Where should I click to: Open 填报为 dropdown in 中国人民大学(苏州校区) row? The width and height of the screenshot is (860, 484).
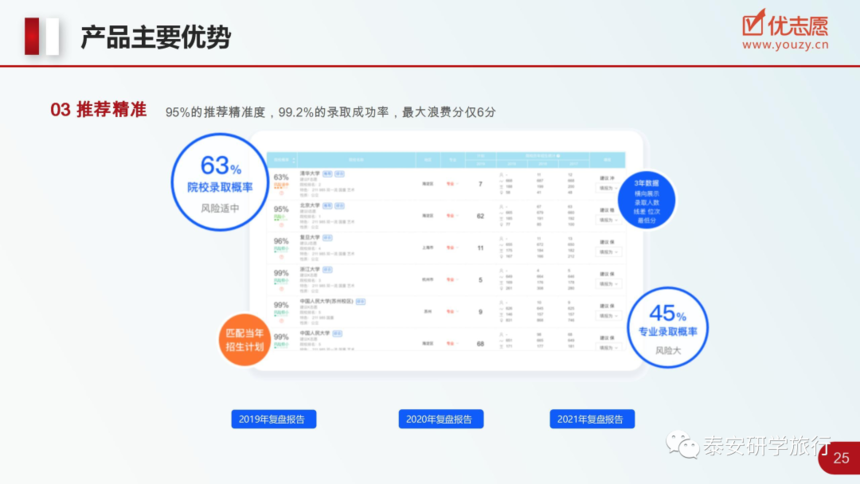point(608,316)
